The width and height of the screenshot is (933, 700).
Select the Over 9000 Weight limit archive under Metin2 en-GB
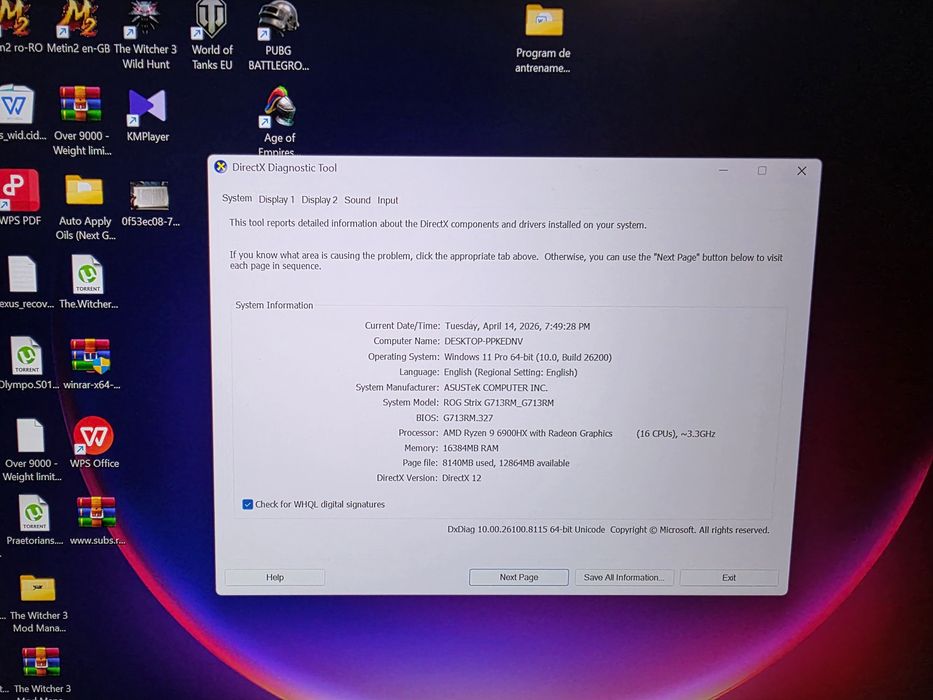pyautogui.click(x=82, y=121)
